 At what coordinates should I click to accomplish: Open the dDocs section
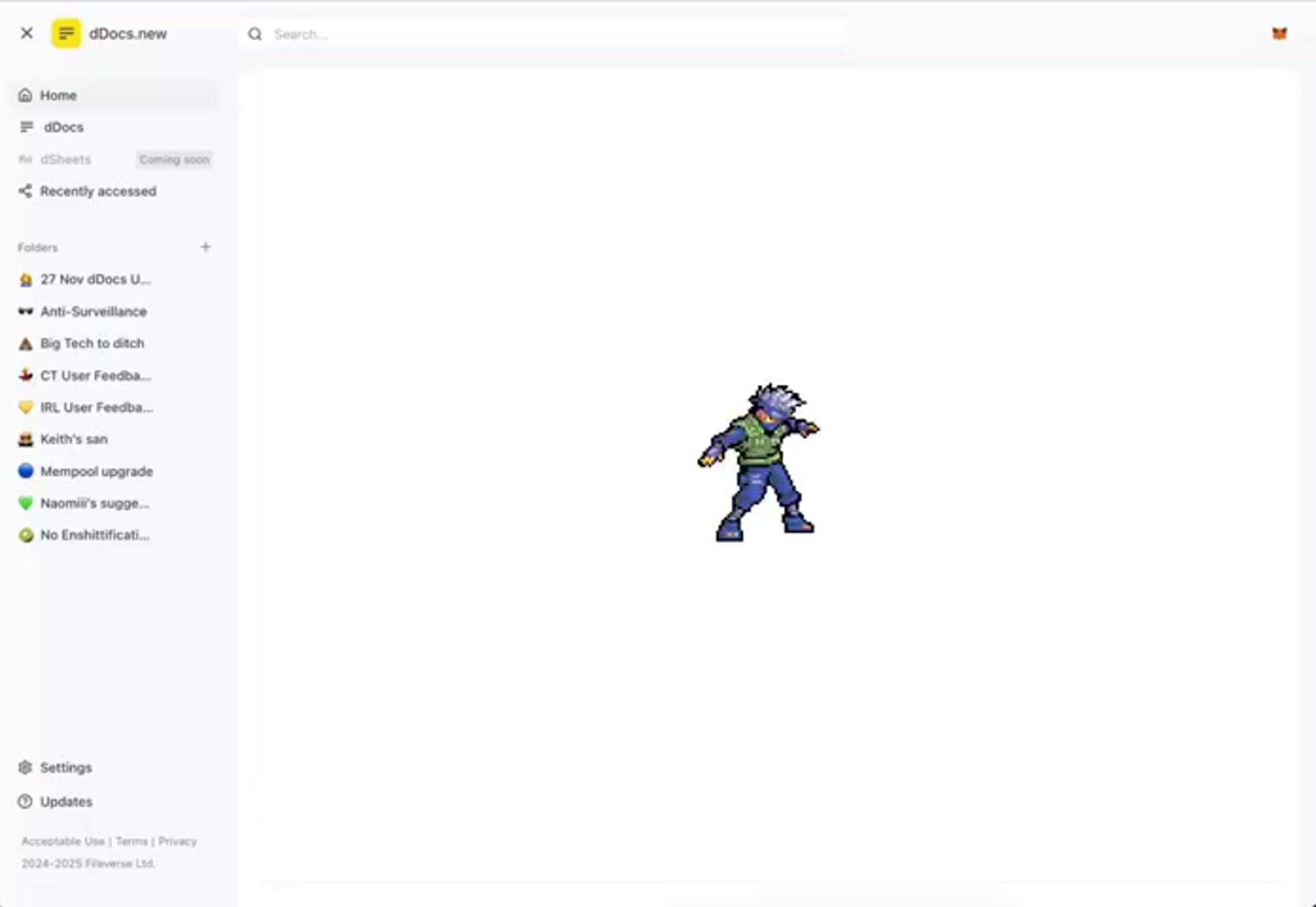click(x=63, y=127)
